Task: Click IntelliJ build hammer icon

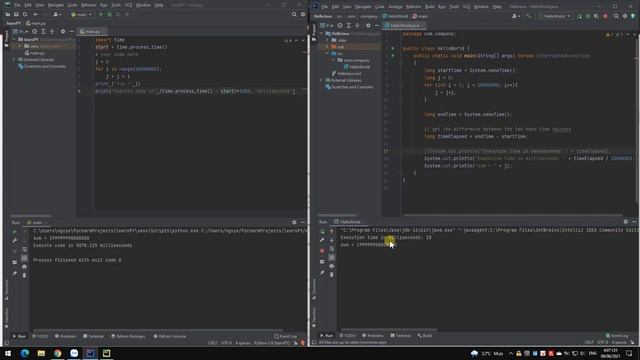Action: click(529, 16)
